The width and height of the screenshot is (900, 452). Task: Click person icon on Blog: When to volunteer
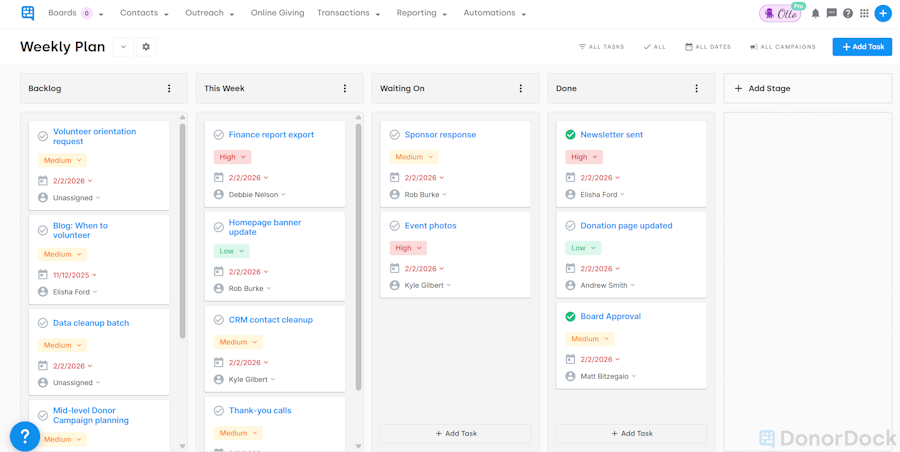coord(42,292)
